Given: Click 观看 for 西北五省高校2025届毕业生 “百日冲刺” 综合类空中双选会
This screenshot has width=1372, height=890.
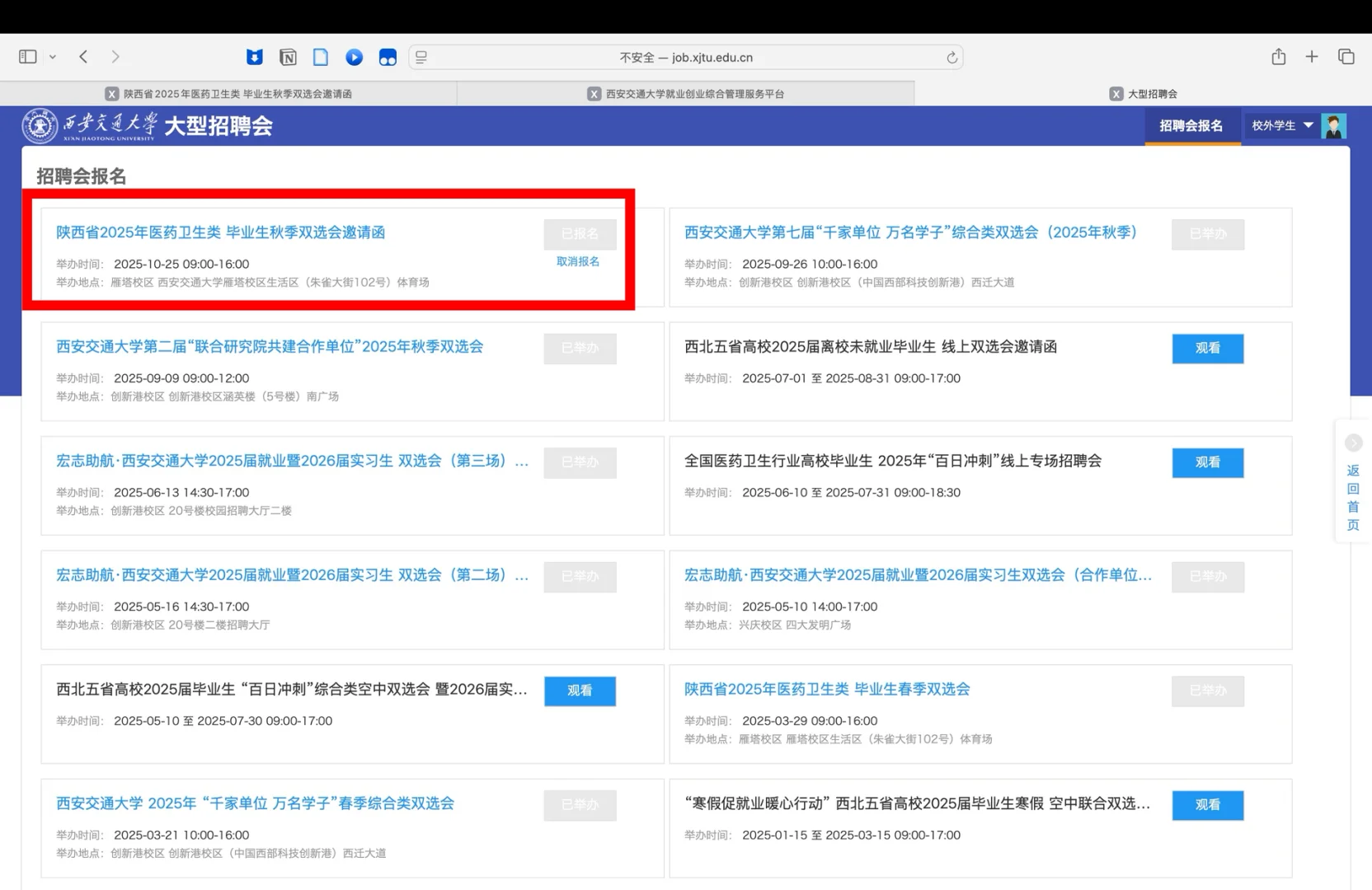Looking at the screenshot, I should click(x=580, y=691).
